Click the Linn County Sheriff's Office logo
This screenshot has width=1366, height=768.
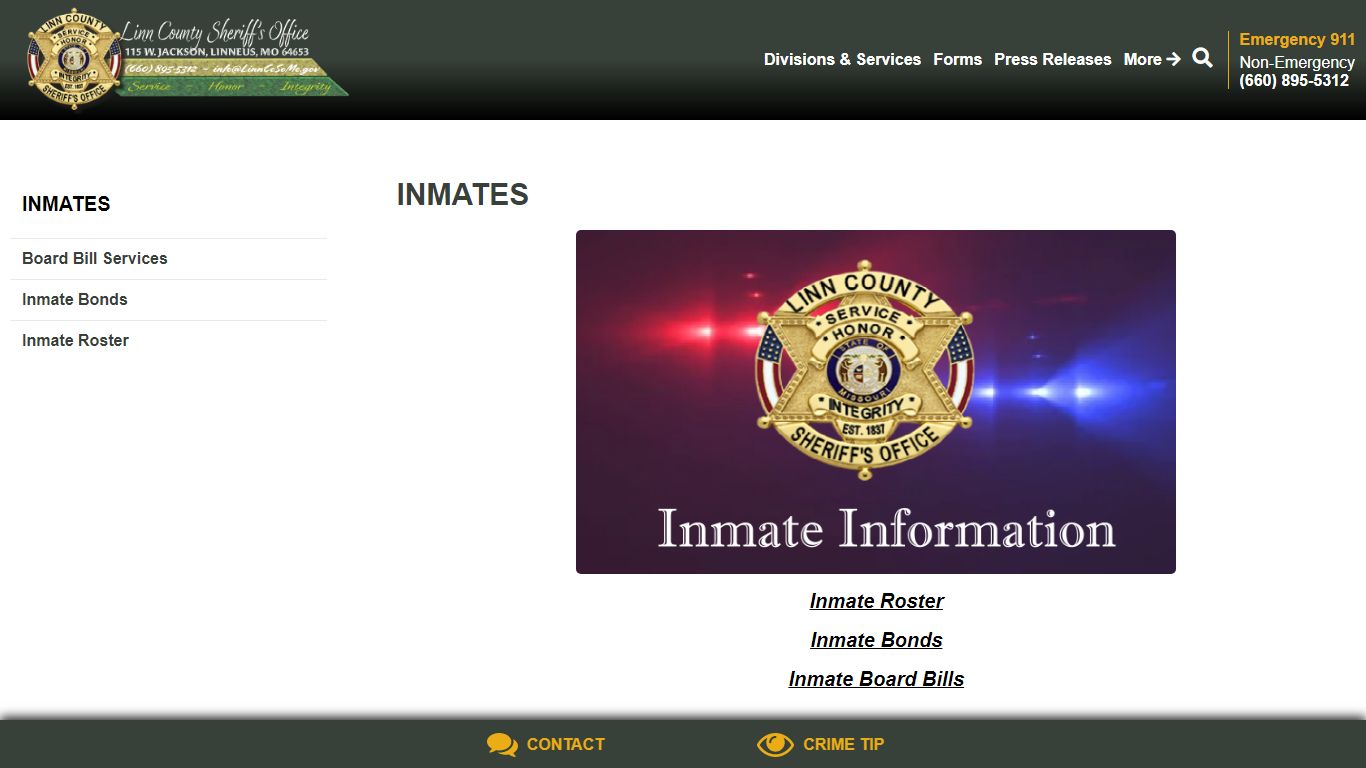[187, 59]
